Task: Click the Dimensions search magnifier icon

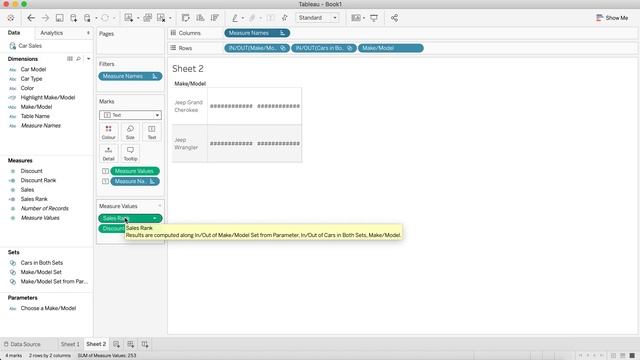Action: pos(78,59)
